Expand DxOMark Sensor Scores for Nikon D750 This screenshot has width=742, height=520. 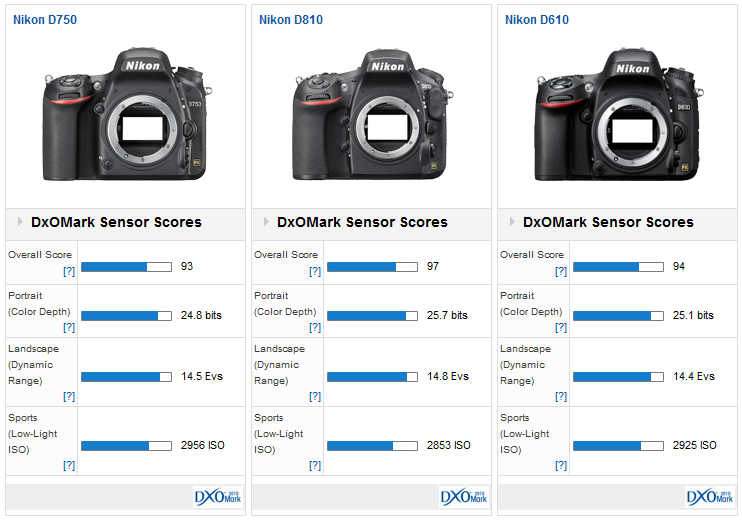point(19,222)
